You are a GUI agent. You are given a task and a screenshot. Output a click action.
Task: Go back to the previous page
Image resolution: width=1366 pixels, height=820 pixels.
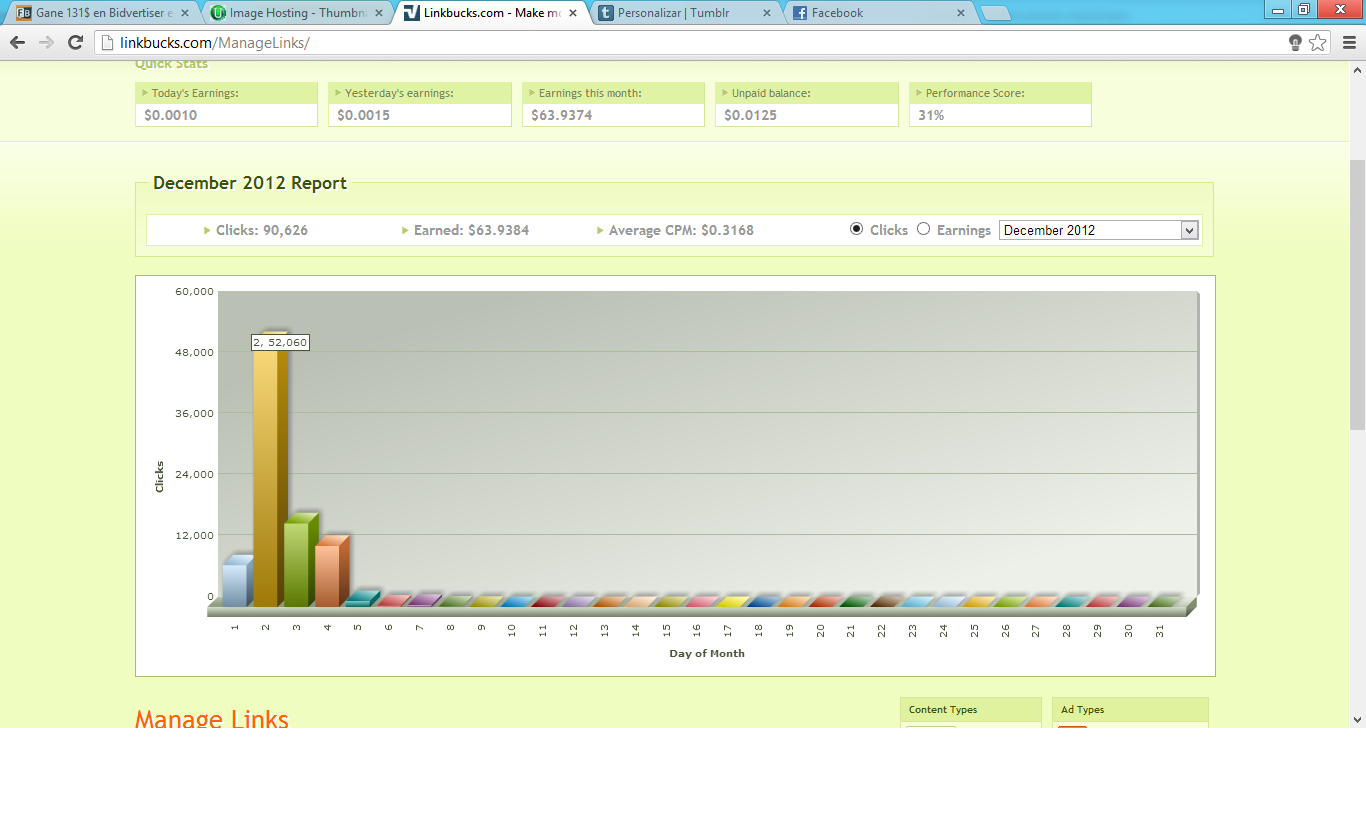17,42
